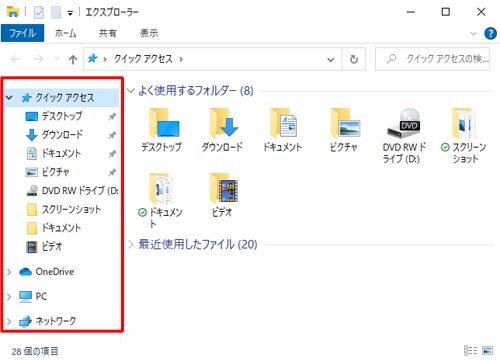Collapse the よく使用するフォルダー group
The image size is (500, 361).
131,91
